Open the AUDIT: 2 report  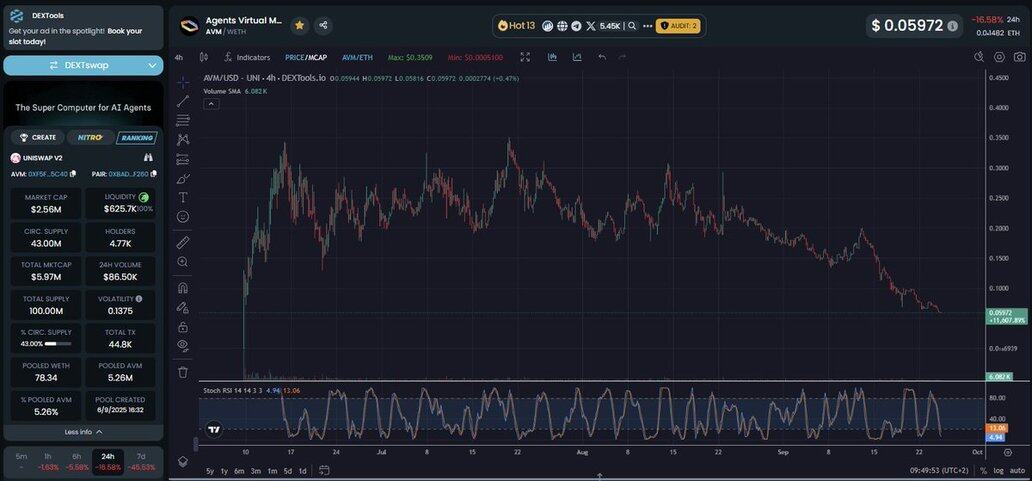678,26
